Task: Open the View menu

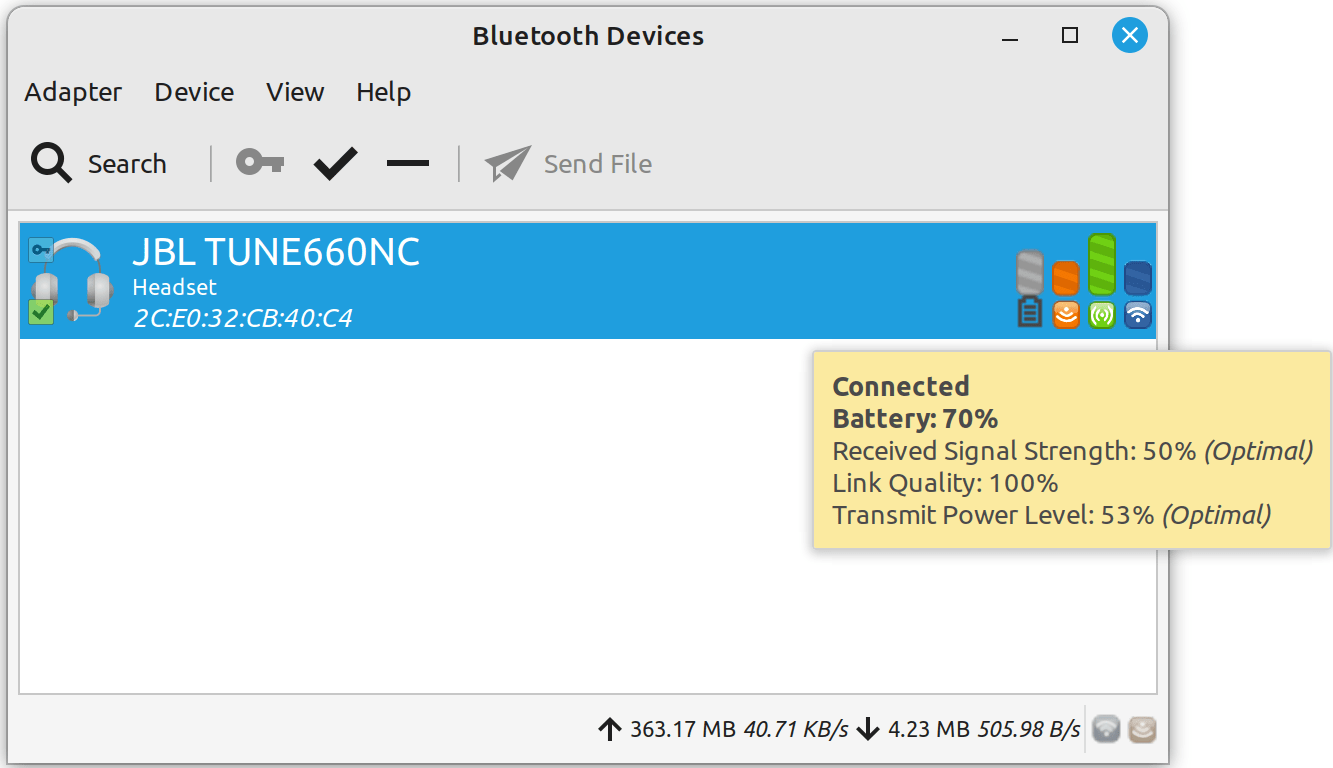Action: [x=295, y=92]
